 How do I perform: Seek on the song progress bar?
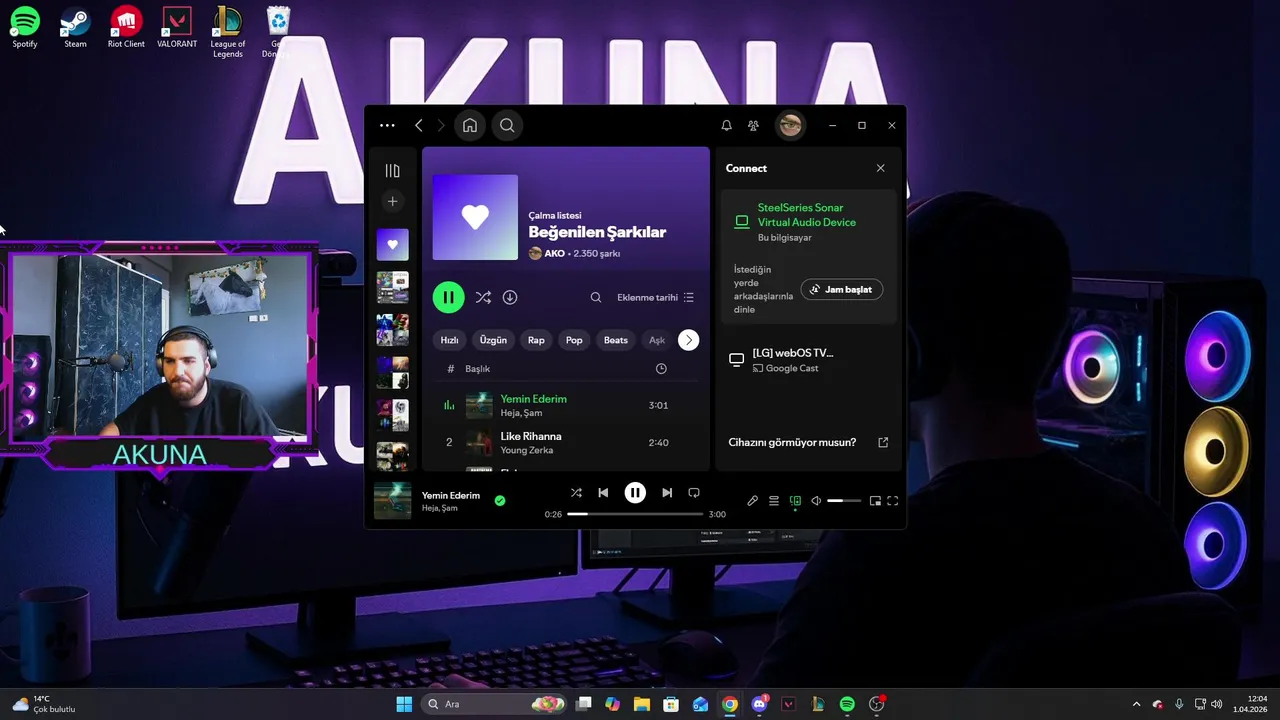[635, 514]
